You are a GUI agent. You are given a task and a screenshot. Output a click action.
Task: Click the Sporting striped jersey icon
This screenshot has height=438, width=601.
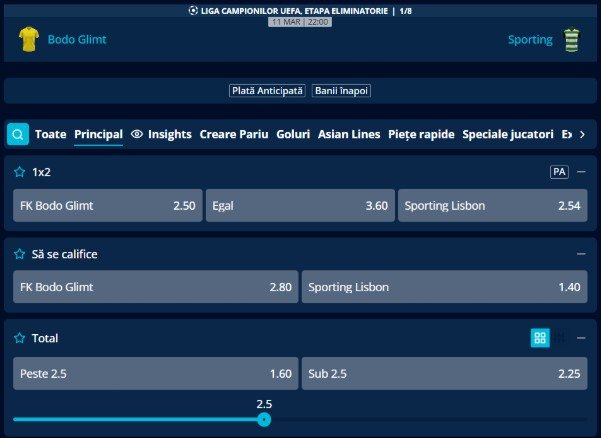tap(572, 39)
